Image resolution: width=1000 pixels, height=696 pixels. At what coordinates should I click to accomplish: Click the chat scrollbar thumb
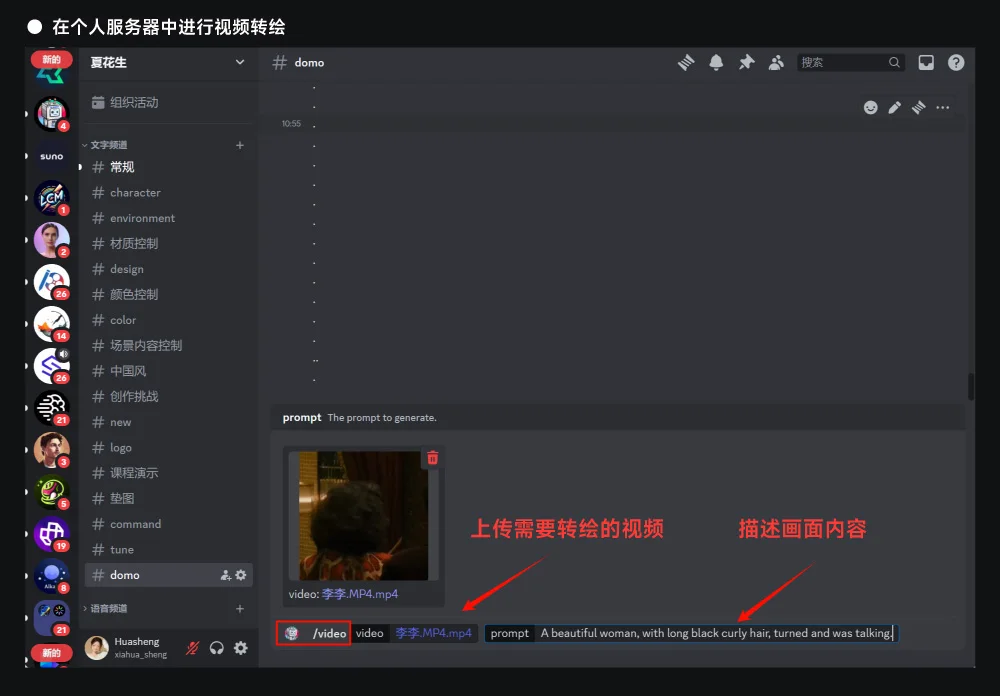971,387
